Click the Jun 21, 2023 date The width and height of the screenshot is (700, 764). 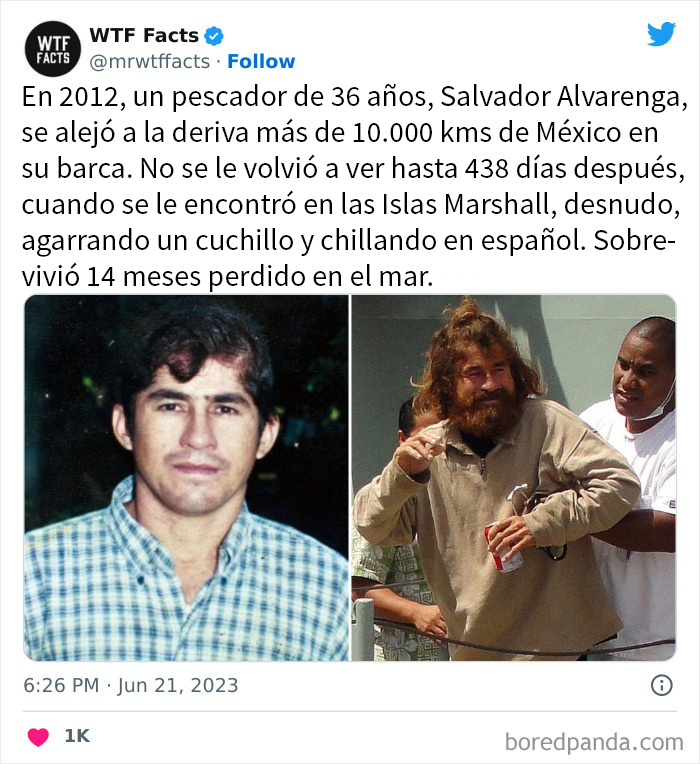[x=178, y=686]
